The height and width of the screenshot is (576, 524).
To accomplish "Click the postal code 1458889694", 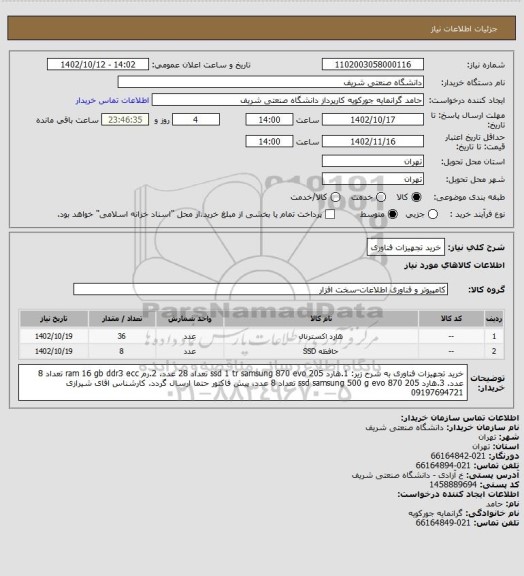I will pos(453,485).
